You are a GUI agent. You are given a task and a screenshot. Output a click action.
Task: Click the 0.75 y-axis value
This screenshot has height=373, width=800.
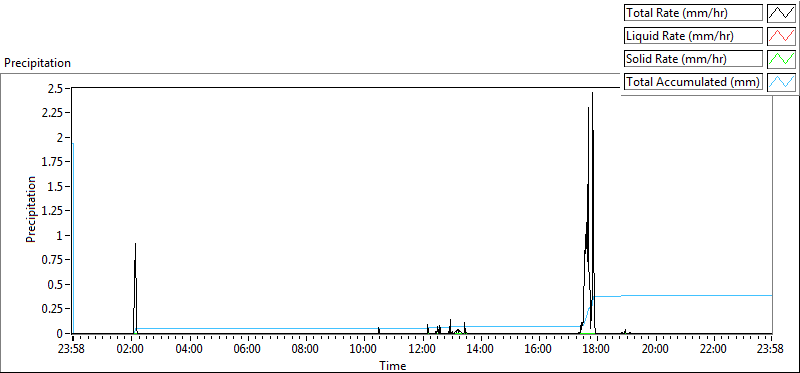(54, 260)
